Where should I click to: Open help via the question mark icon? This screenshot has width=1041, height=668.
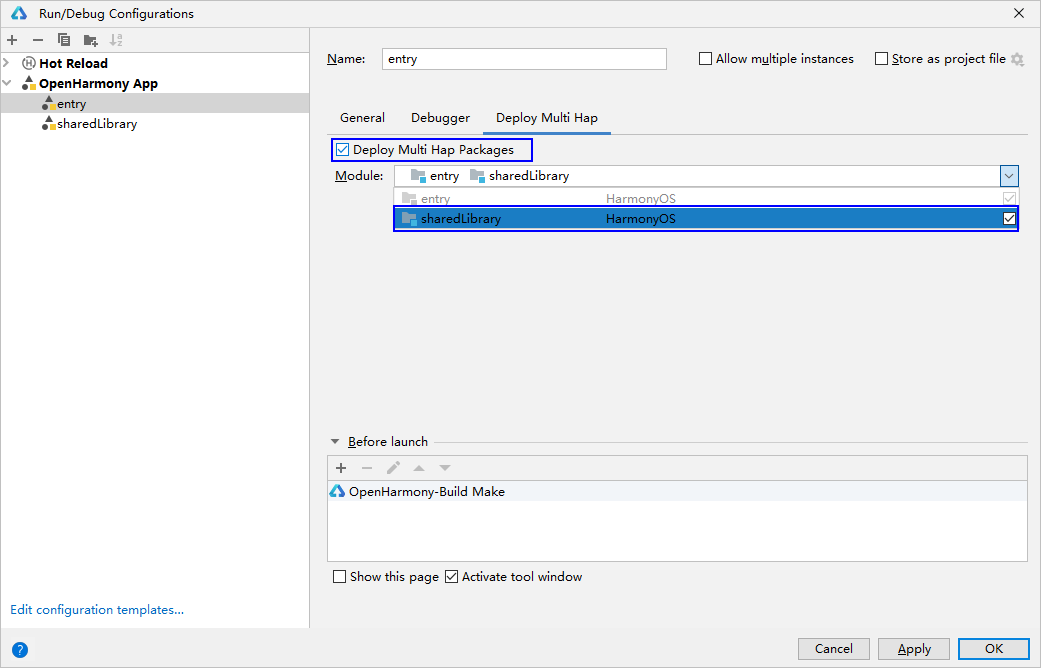pyautogui.click(x=20, y=649)
